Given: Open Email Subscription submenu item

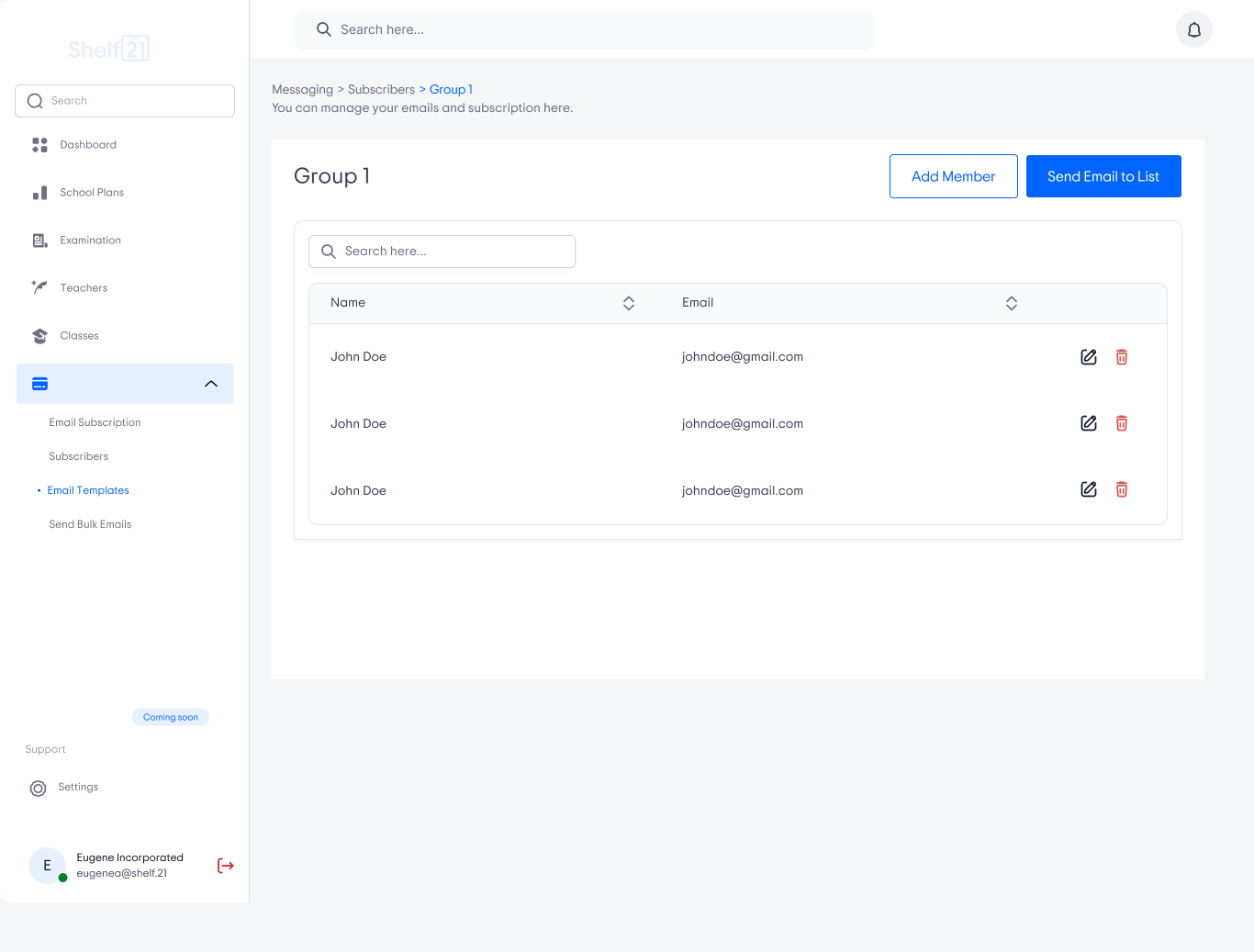Looking at the screenshot, I should click(x=95, y=422).
